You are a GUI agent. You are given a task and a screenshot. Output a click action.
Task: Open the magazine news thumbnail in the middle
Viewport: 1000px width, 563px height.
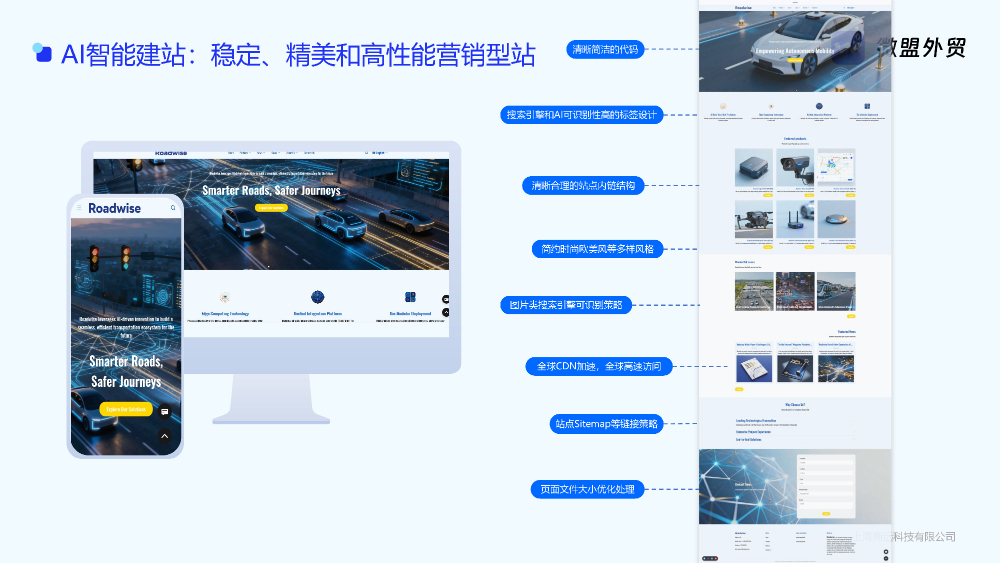pyautogui.click(x=795, y=369)
